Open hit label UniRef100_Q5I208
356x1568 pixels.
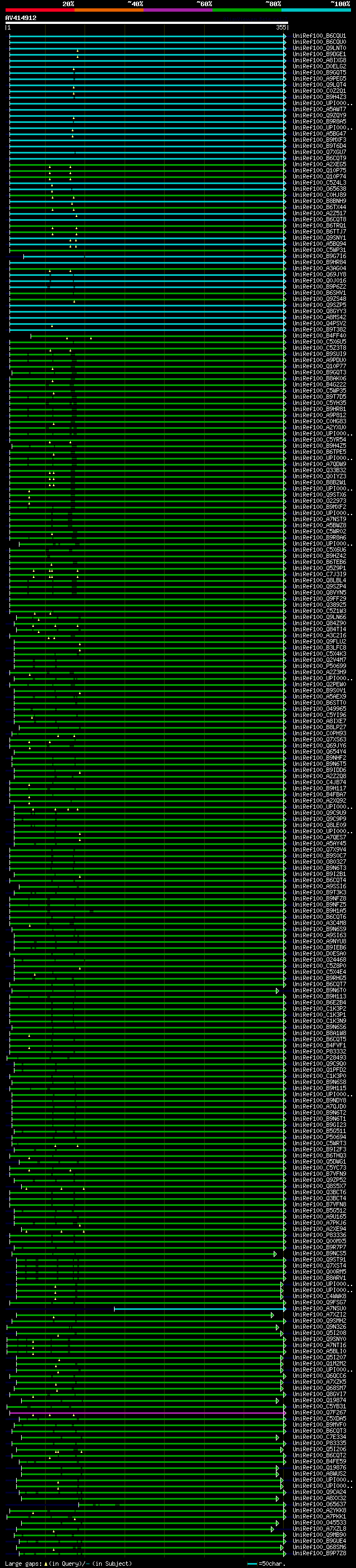tap(319, 1333)
